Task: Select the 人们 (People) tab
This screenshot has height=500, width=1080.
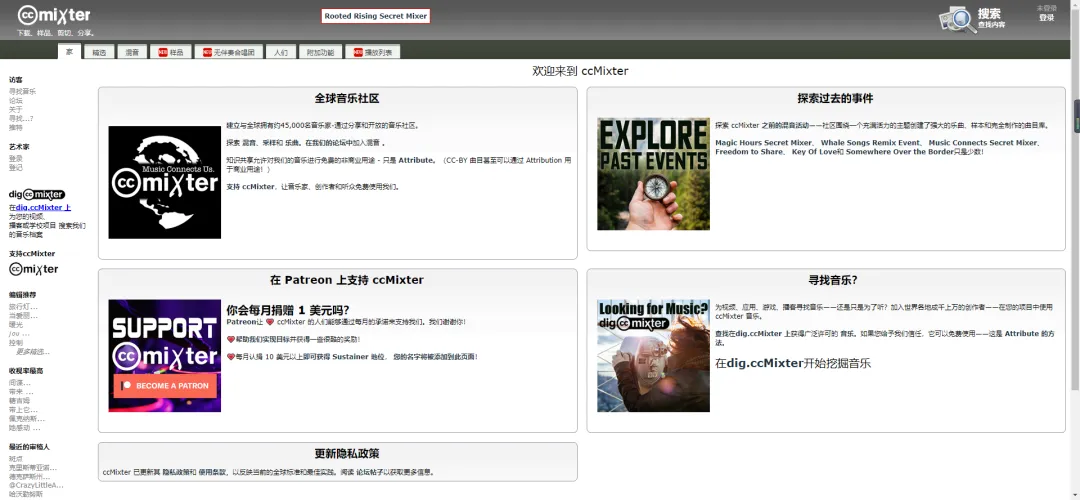Action: click(x=280, y=52)
